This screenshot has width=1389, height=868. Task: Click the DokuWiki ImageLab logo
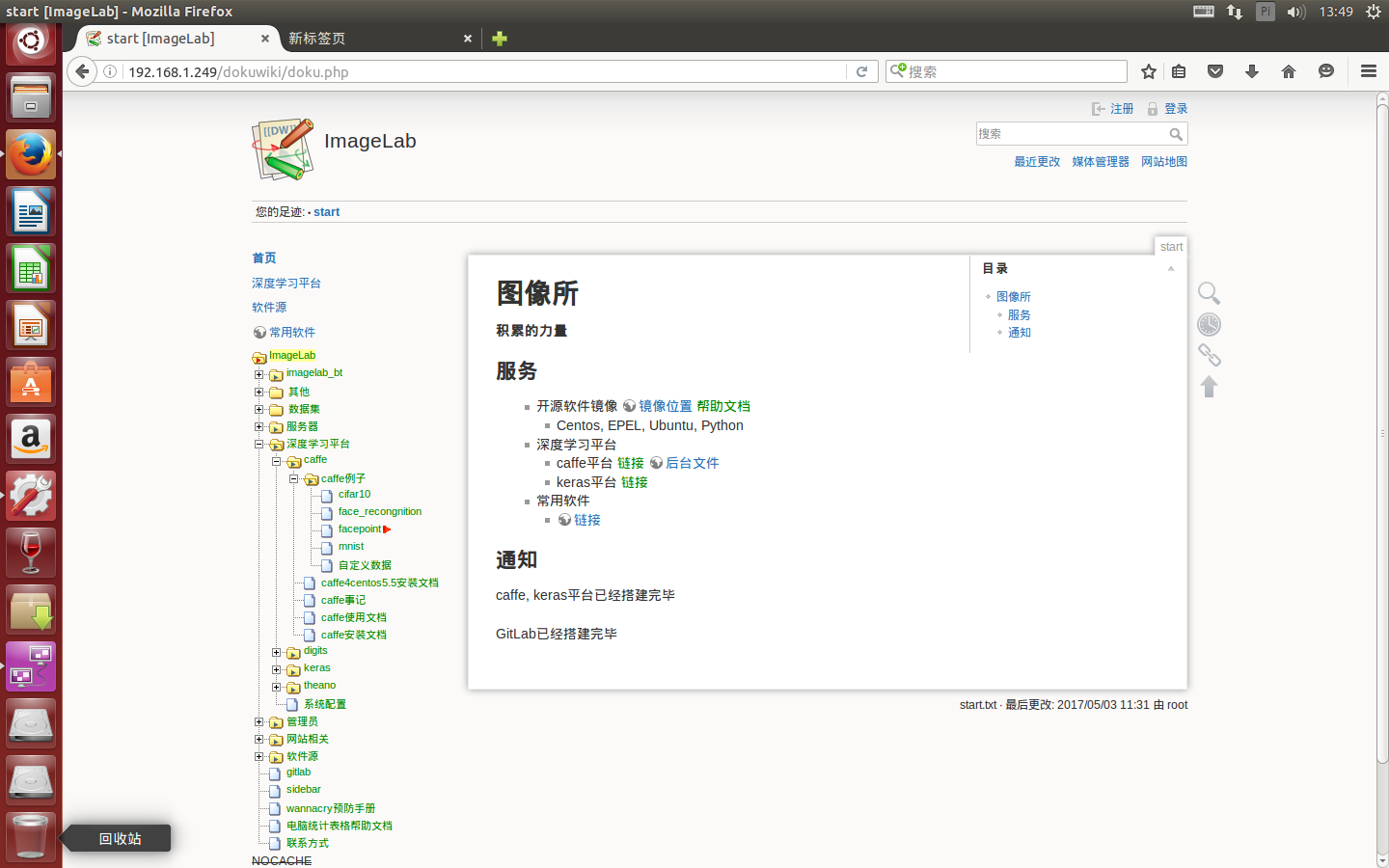pos(284,149)
